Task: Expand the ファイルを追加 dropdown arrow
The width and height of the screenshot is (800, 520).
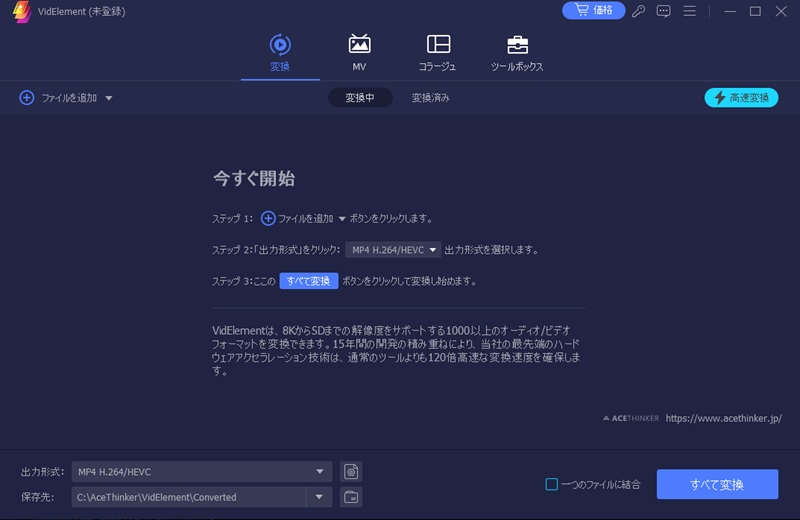Action: tap(109, 98)
